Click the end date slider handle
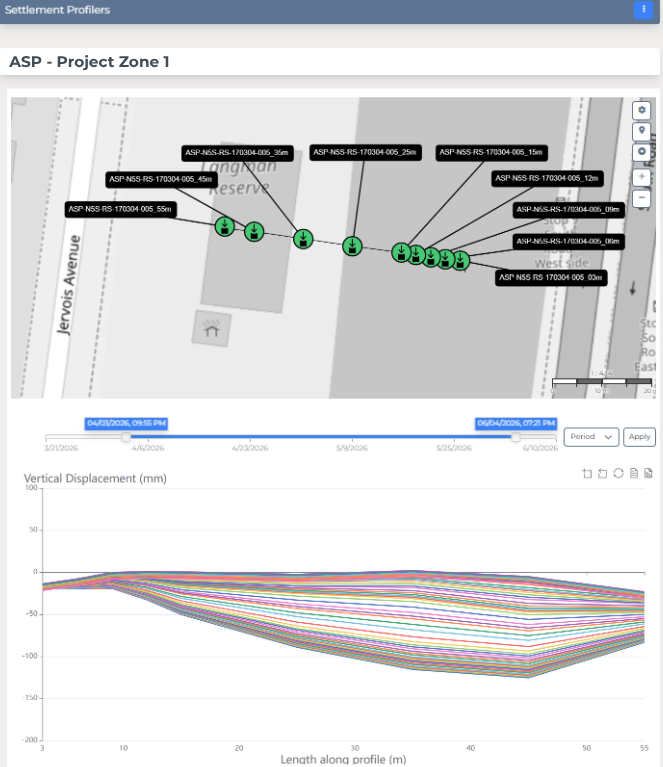 tap(516, 437)
